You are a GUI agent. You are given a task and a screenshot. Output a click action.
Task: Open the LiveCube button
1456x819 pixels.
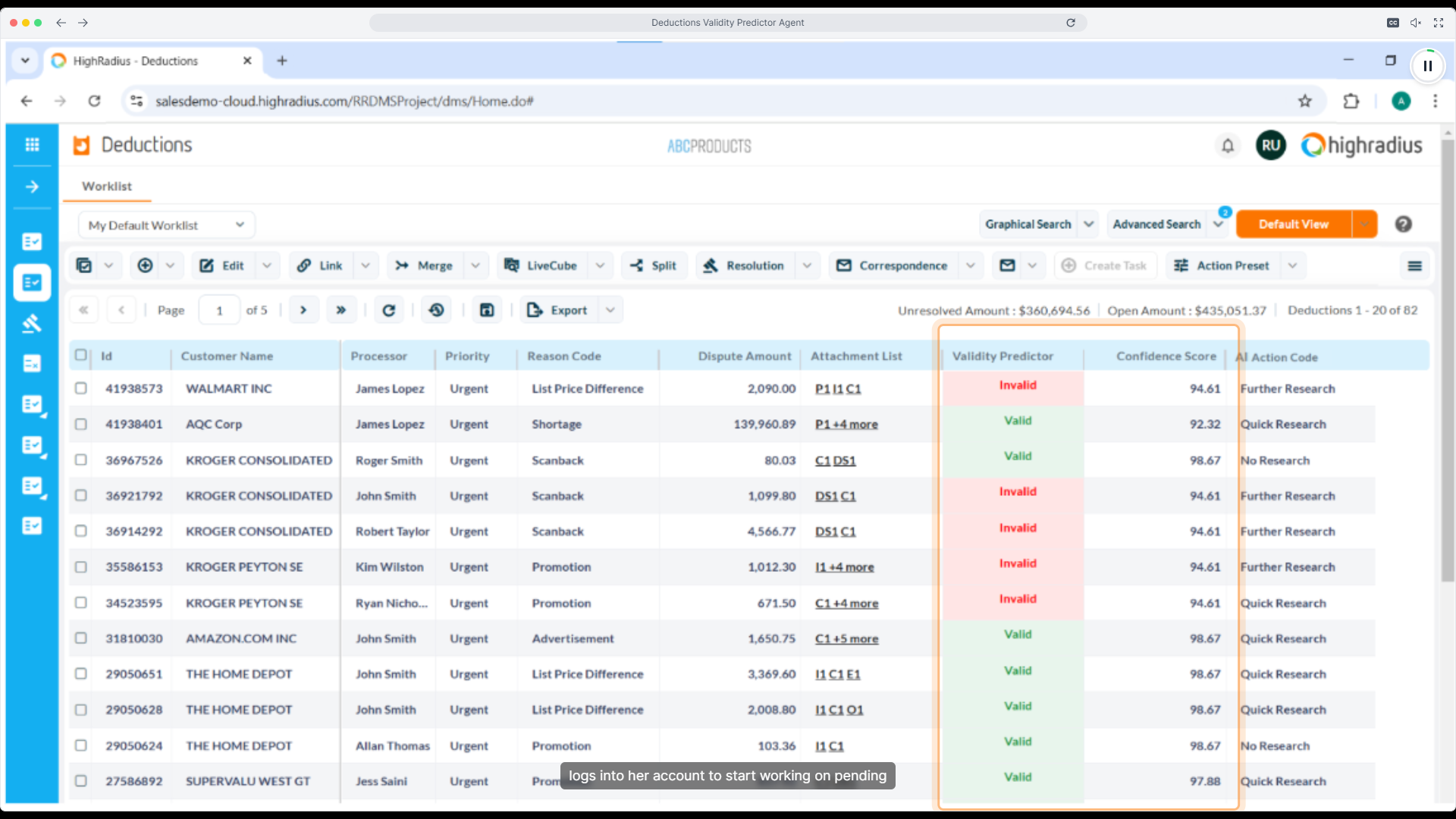point(541,265)
